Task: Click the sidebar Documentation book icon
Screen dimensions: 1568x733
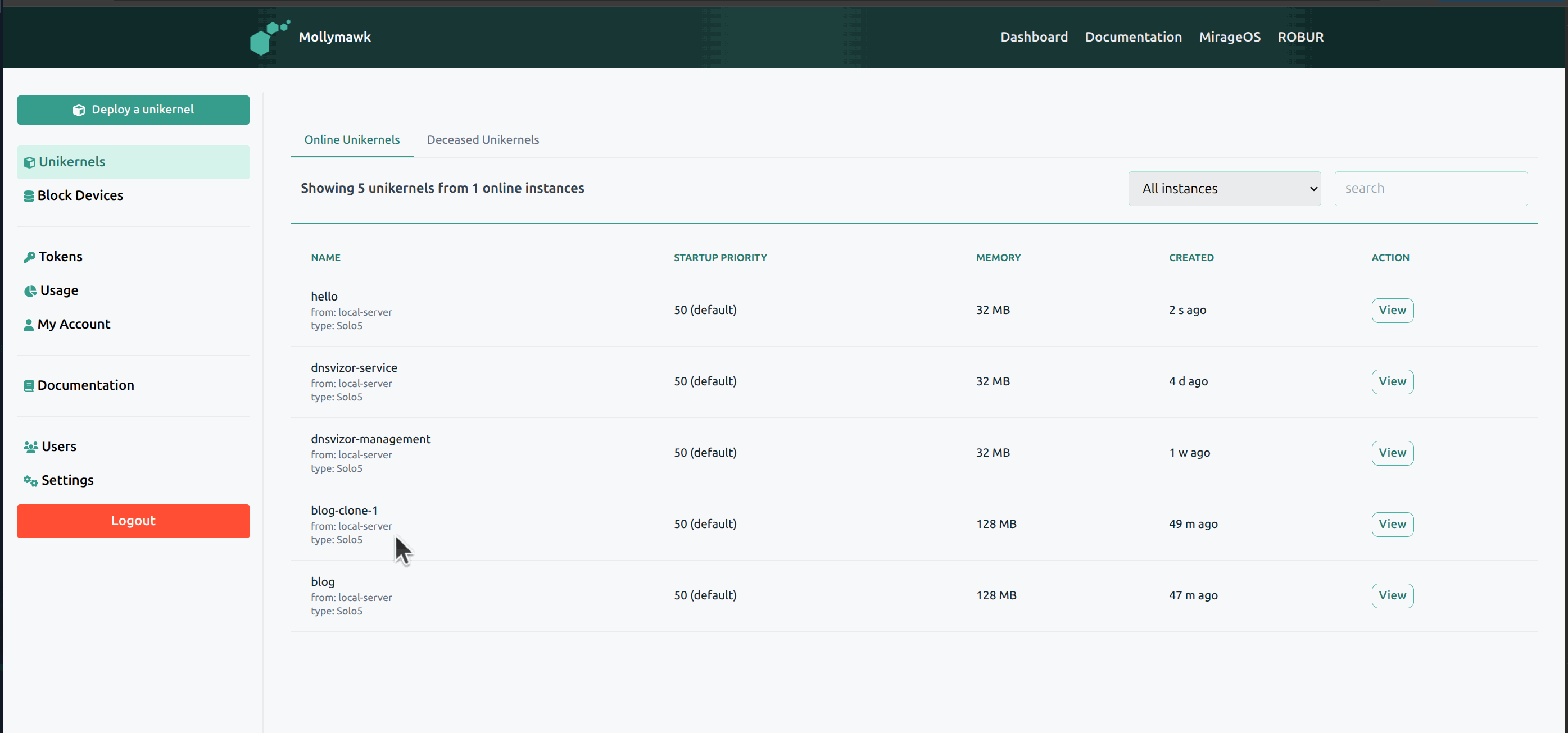Action: 29,386
